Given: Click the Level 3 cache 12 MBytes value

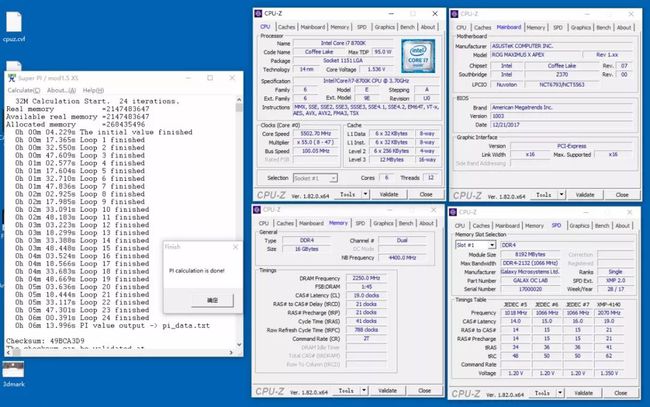Looking at the screenshot, I should (x=389, y=160).
